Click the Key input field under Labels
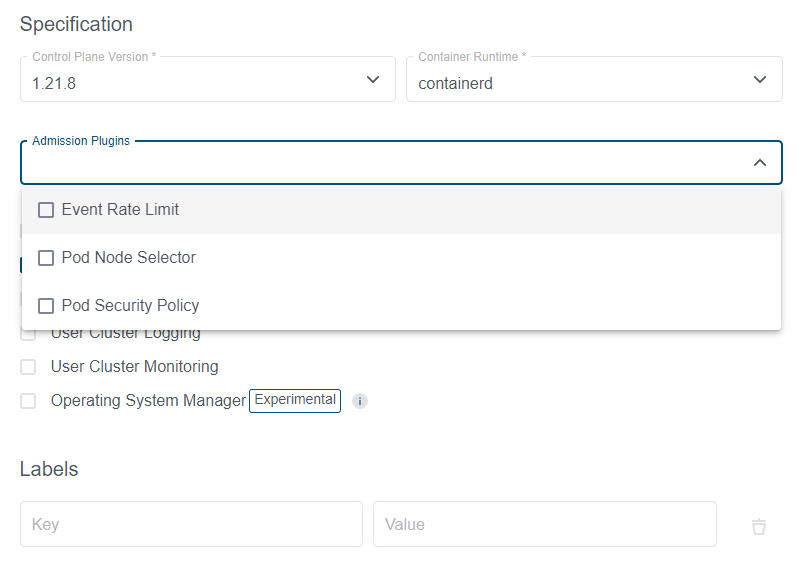Viewport: 805px width, 576px height. [x=190, y=524]
